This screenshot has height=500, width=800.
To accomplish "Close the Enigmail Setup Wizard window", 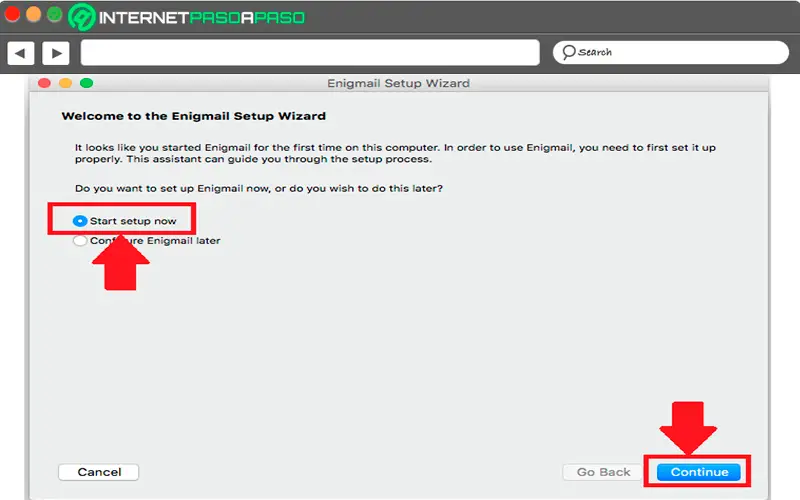I will click(x=44, y=83).
